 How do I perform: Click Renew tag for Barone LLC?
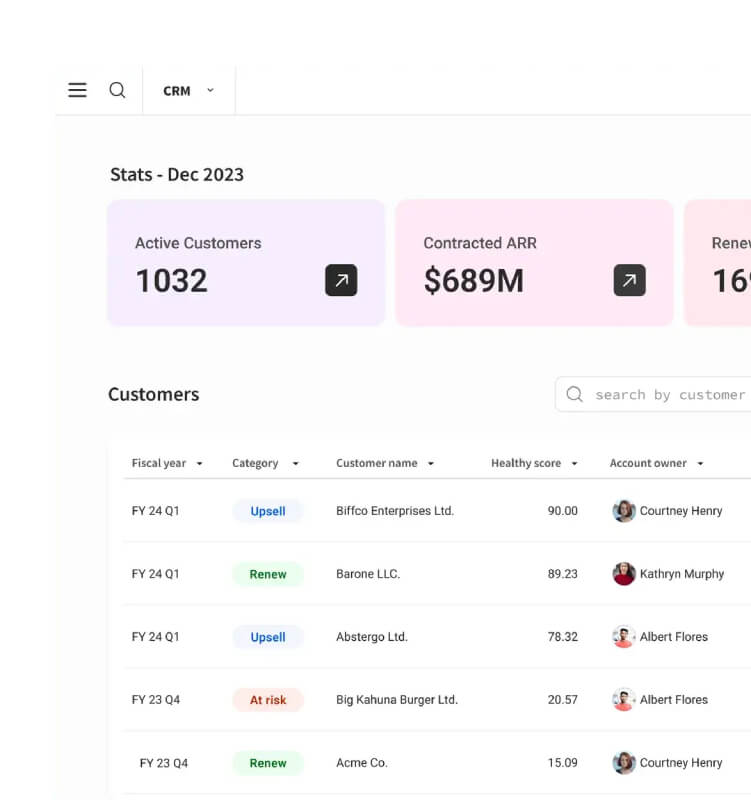(x=268, y=574)
